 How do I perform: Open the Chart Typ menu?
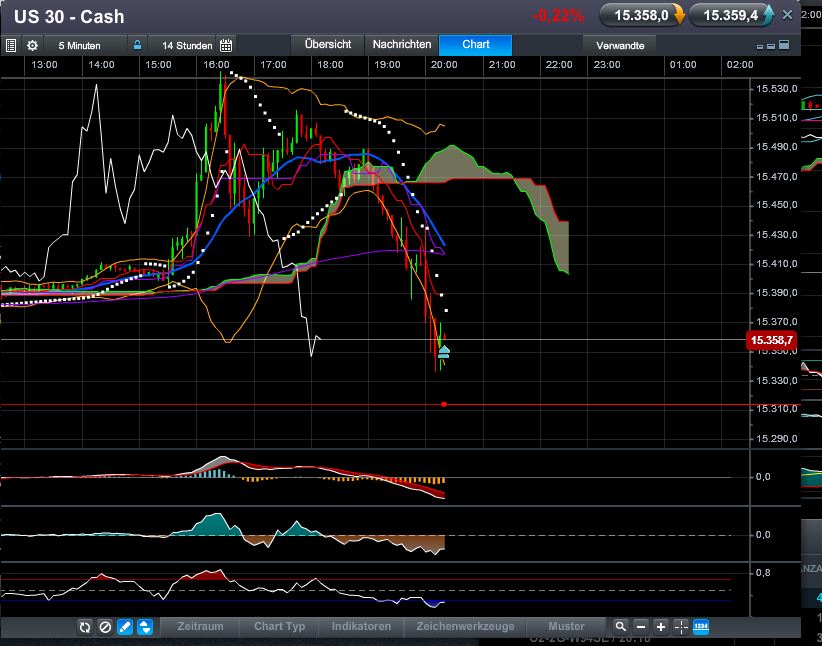coord(279,627)
